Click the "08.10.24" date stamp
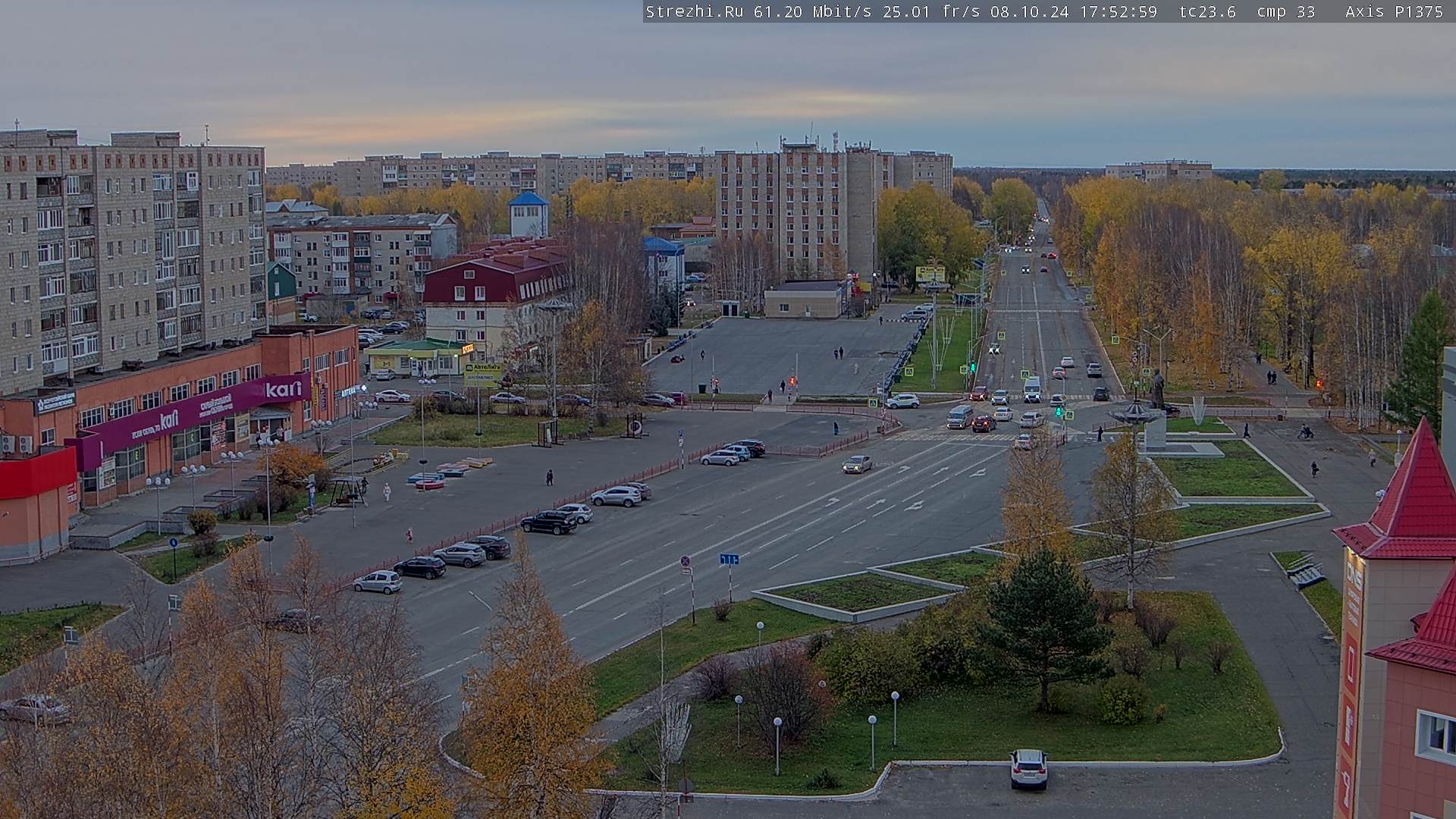This screenshot has width=1456, height=819. 1030,11
